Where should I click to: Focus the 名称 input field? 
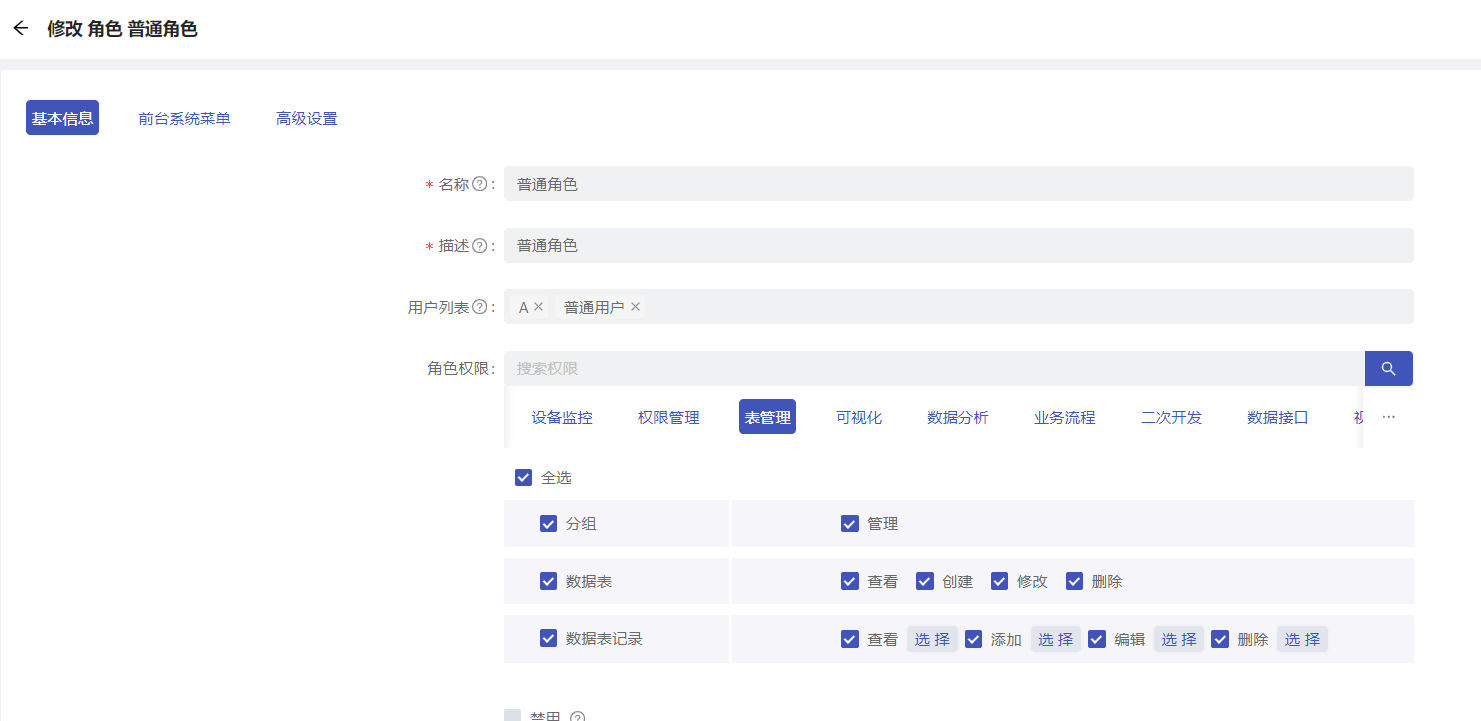pyautogui.click(x=959, y=184)
